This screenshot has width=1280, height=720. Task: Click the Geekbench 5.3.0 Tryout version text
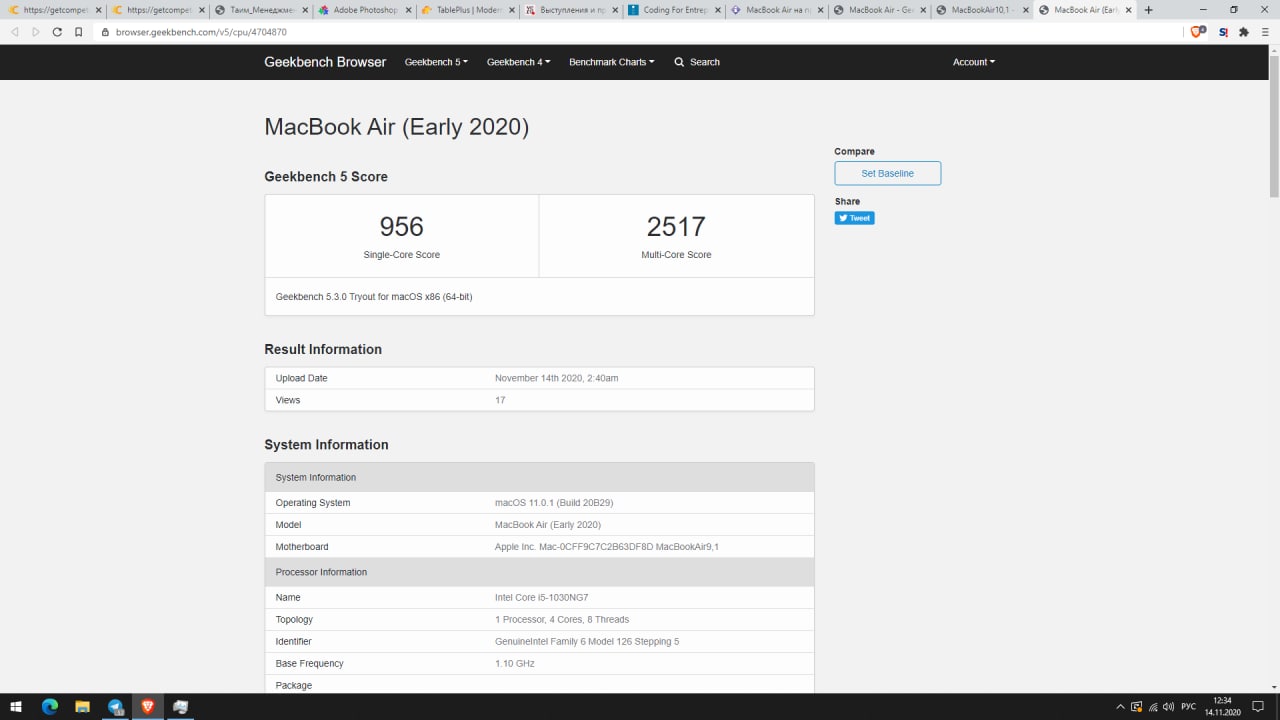374,297
